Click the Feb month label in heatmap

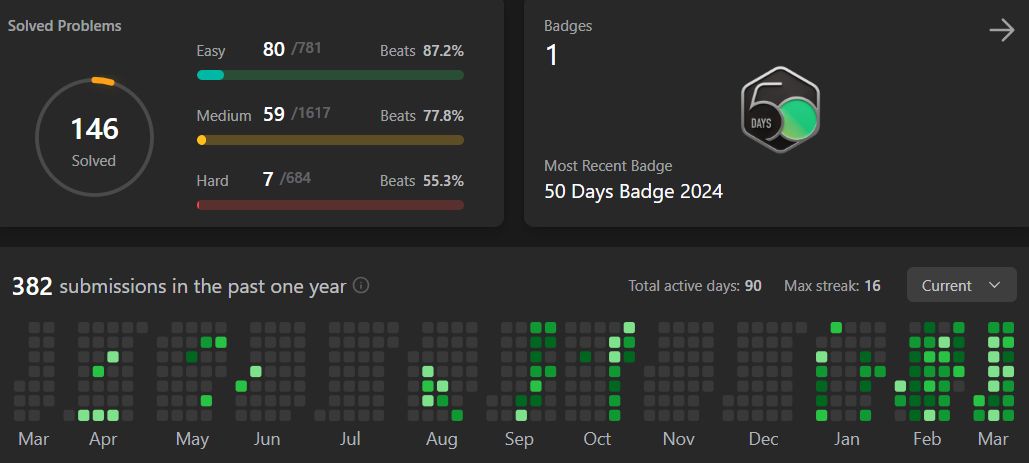click(927, 439)
